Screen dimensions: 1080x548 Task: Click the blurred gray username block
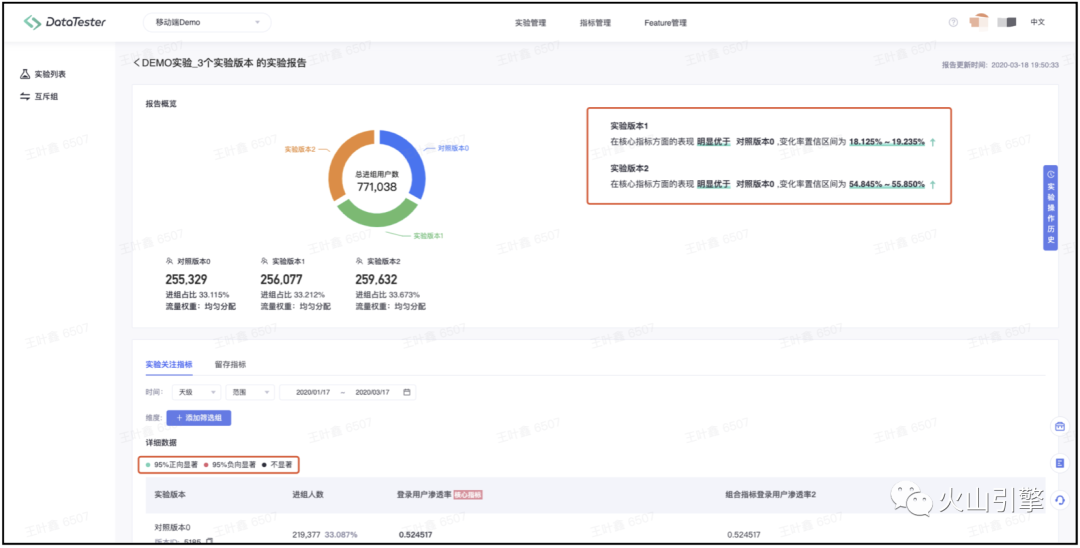(x=1006, y=22)
